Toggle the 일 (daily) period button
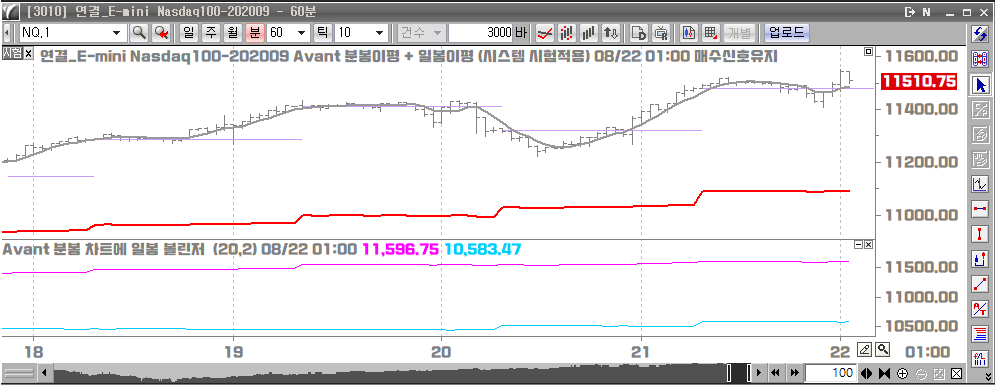 pyautogui.click(x=188, y=32)
